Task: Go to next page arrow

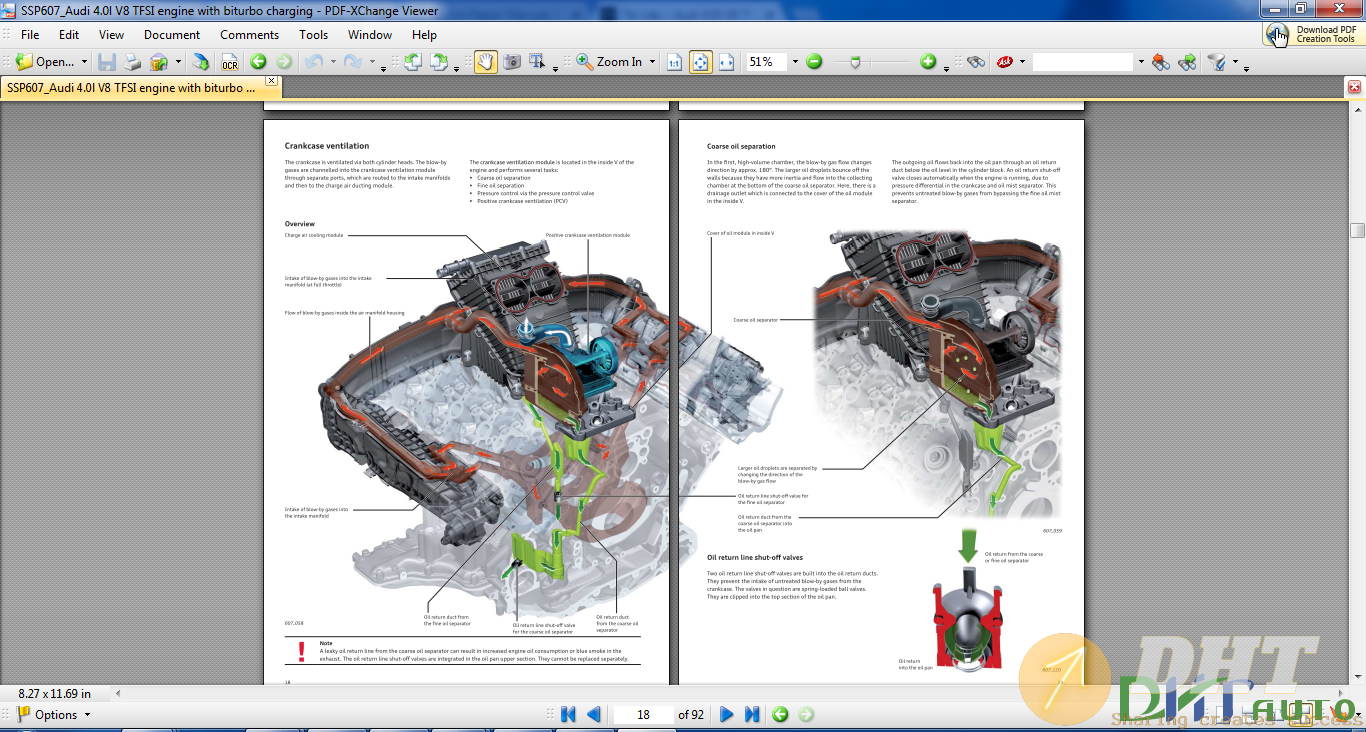Action: pyautogui.click(x=727, y=714)
